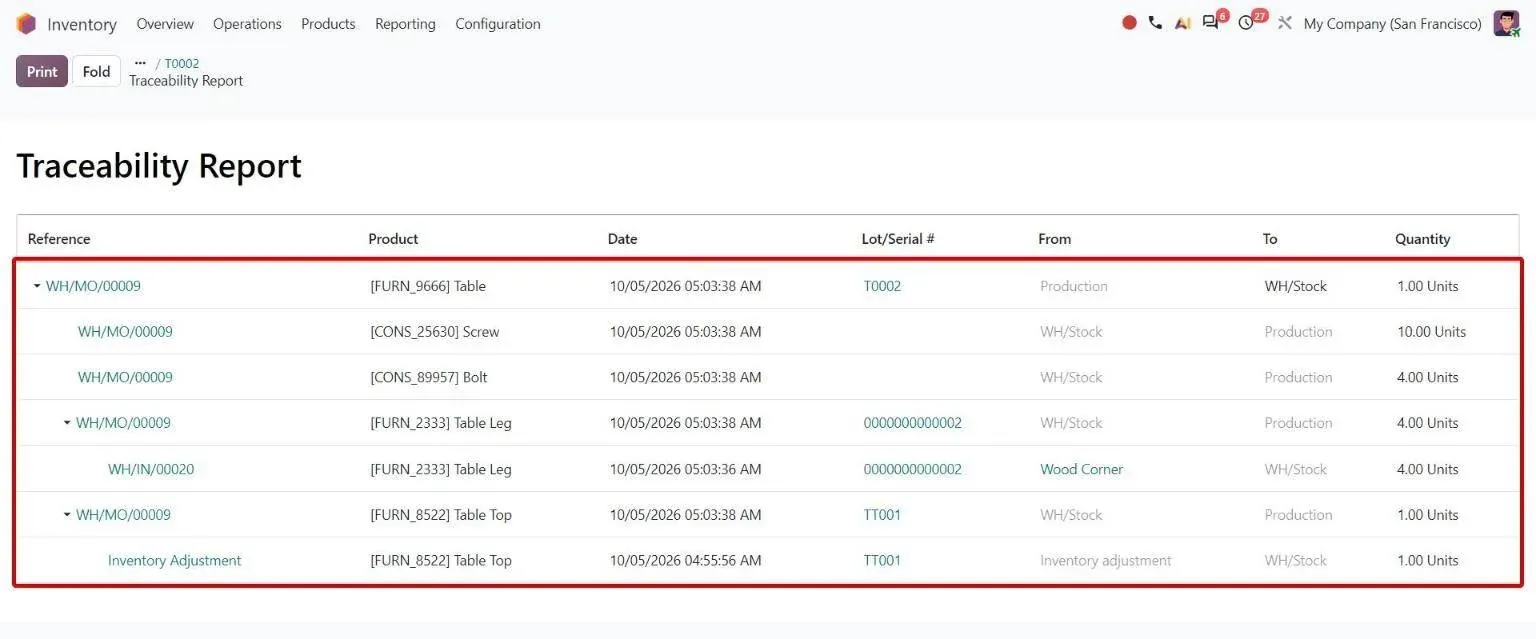The height and width of the screenshot is (639, 1536).
Task: Open the Inventory app home icon
Action: pyautogui.click(x=26, y=24)
